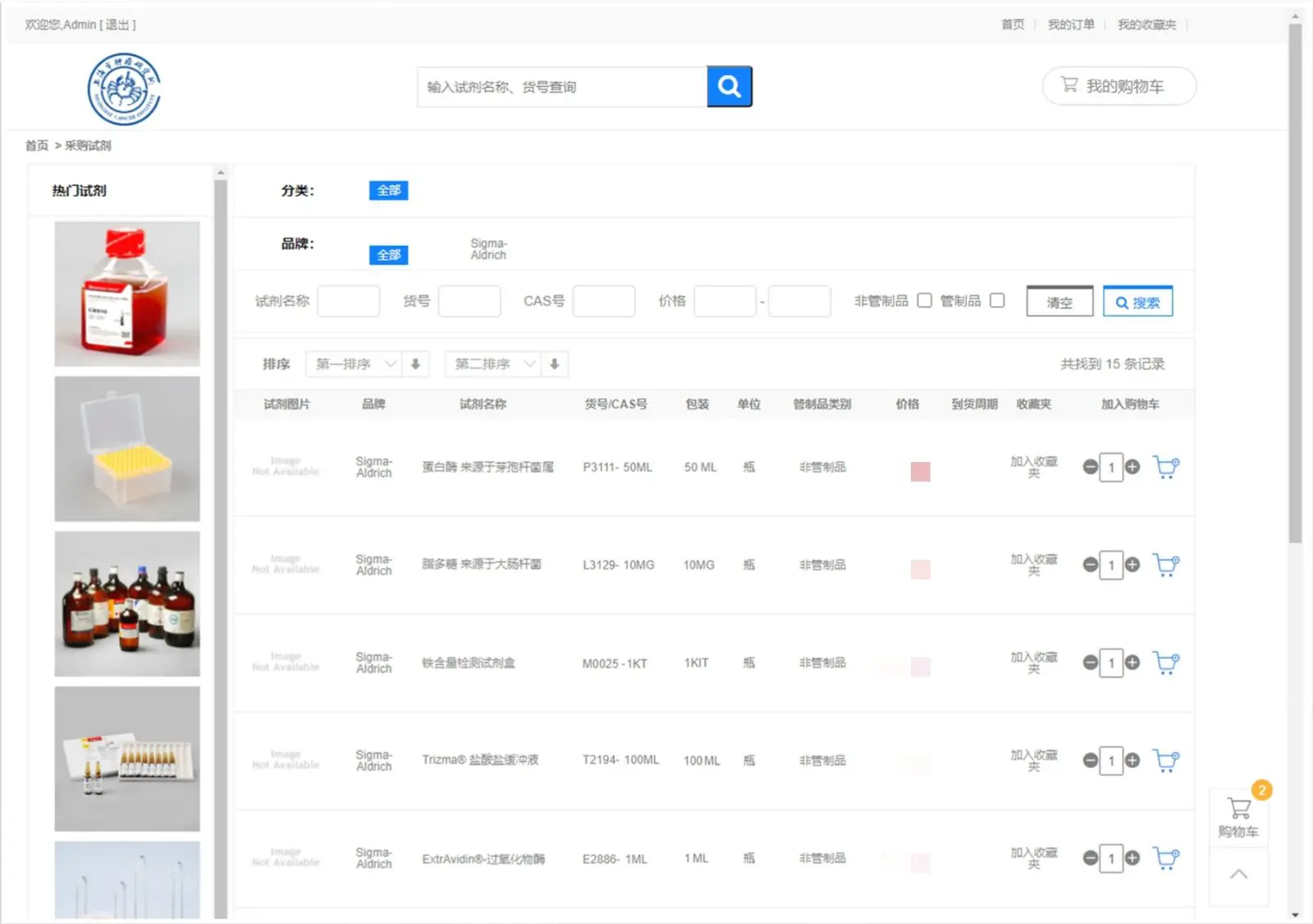Click the institute logo
Image resolution: width=1313 pixels, height=924 pixels.
[x=124, y=89]
